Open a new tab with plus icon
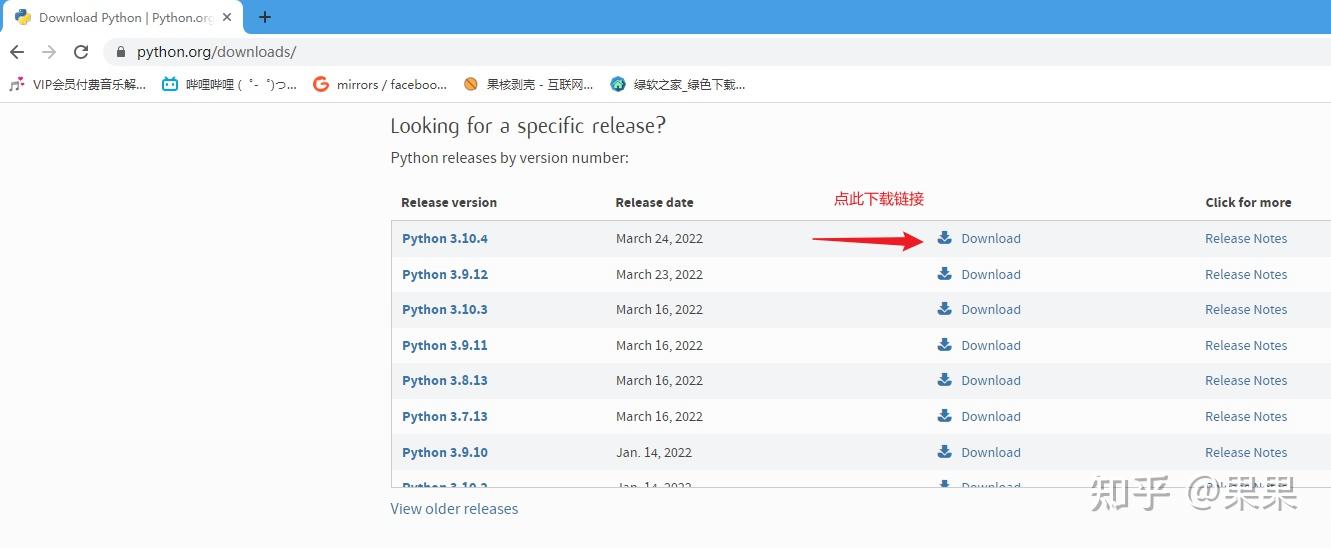The image size is (1331, 548). pyautogui.click(x=265, y=17)
